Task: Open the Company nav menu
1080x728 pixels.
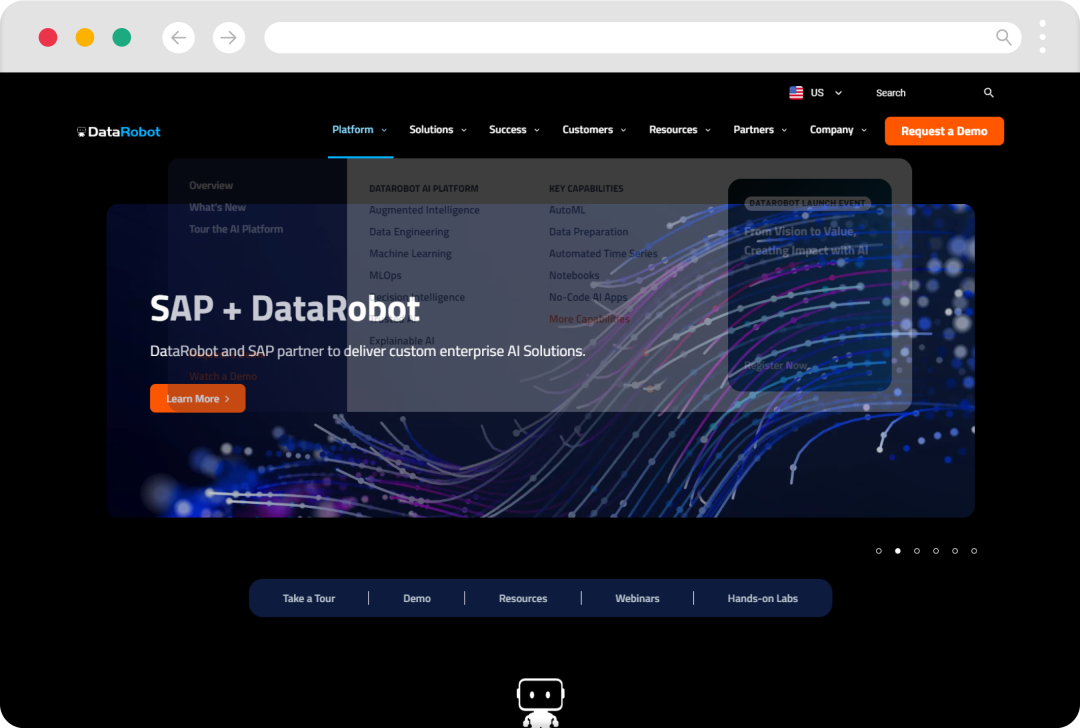Action: click(x=831, y=129)
